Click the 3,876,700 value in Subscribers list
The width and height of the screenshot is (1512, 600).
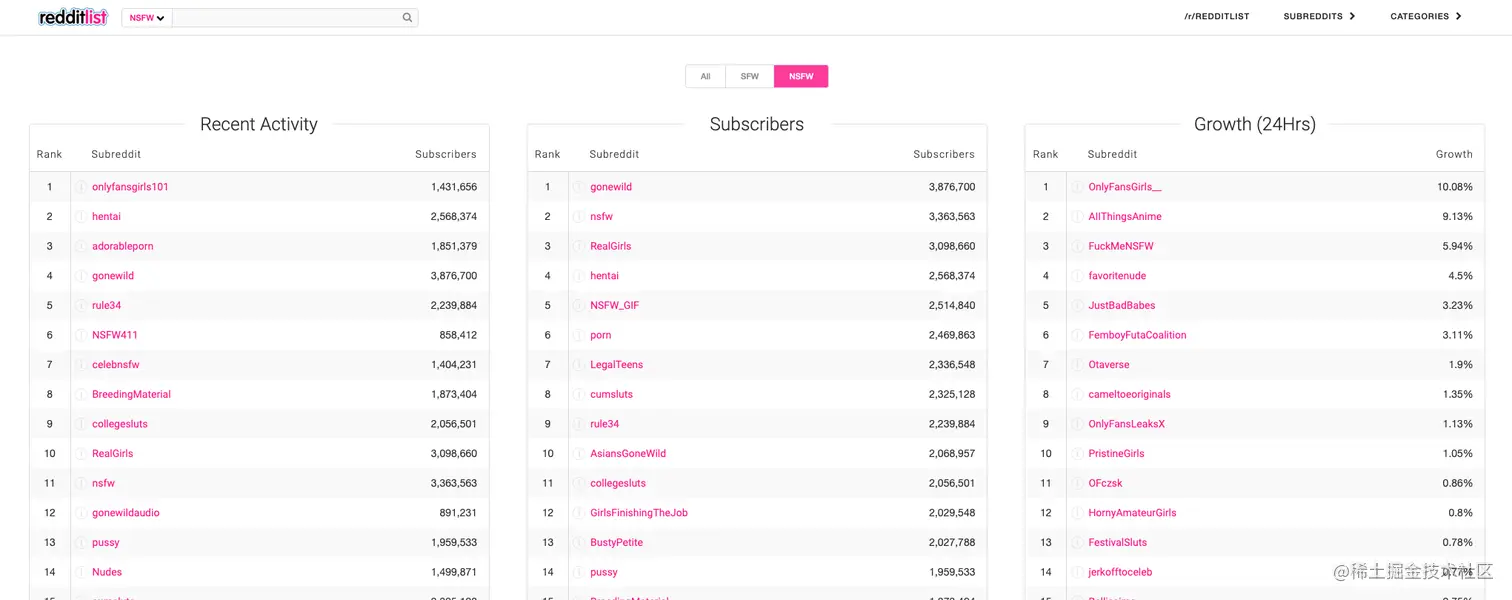point(951,187)
